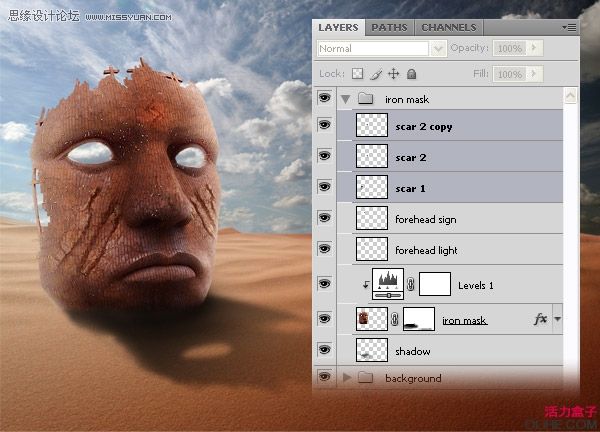The width and height of the screenshot is (600, 432).
Task: Click the Opacity 100% value field
Action: pyautogui.click(x=510, y=48)
